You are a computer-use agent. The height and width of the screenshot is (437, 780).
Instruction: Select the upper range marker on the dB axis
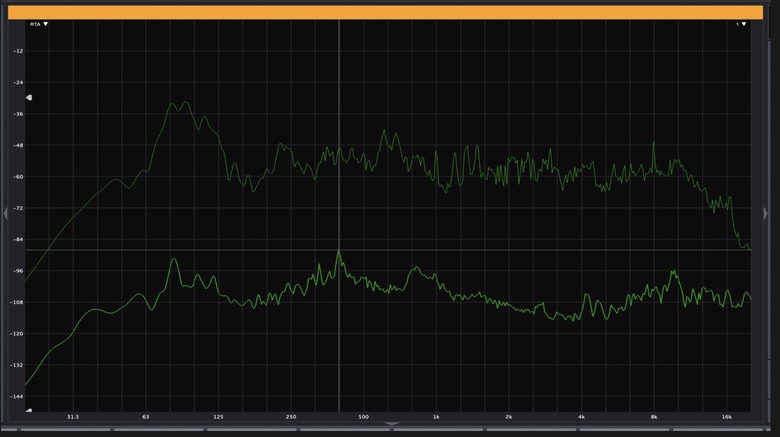pos(29,98)
